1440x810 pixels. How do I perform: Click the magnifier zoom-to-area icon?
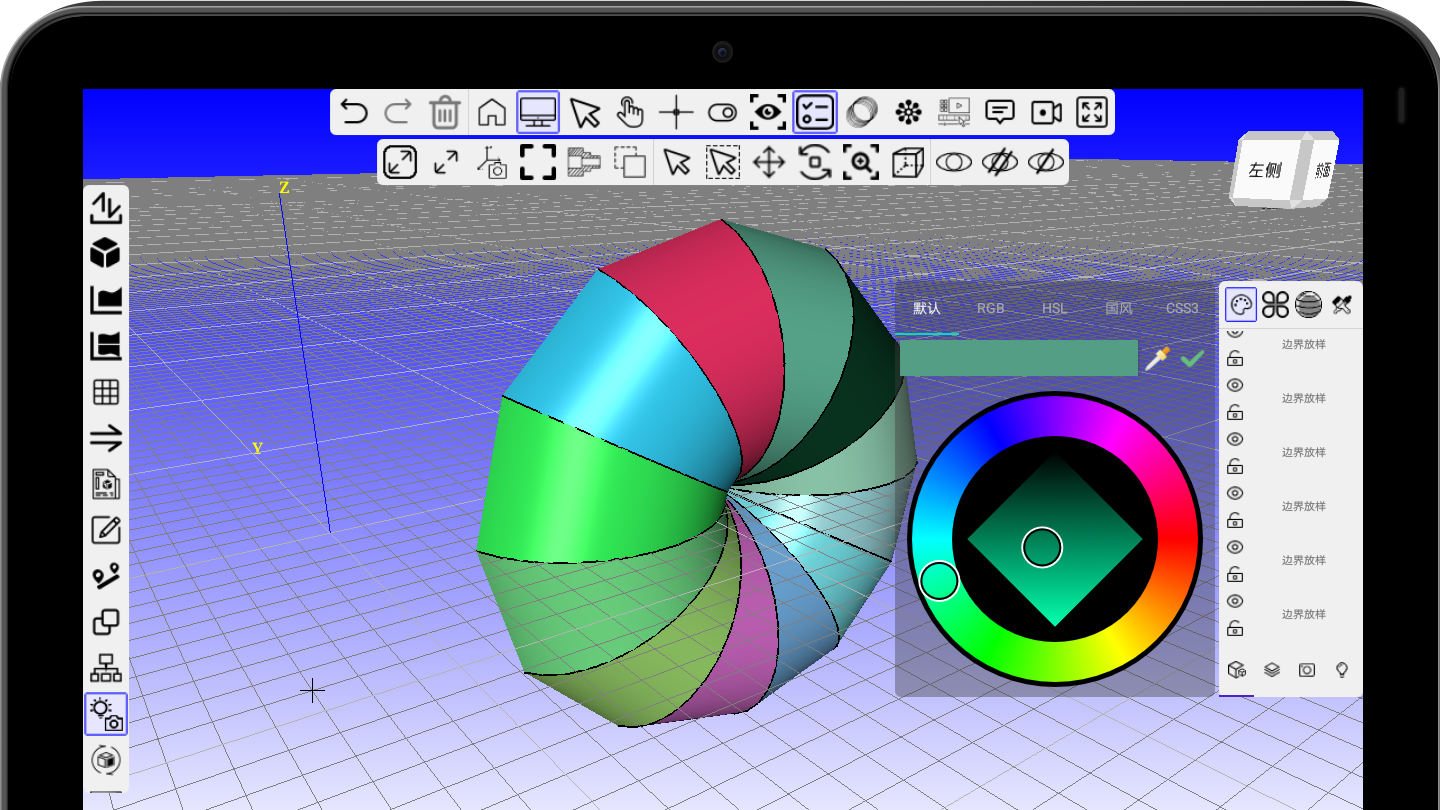860,162
